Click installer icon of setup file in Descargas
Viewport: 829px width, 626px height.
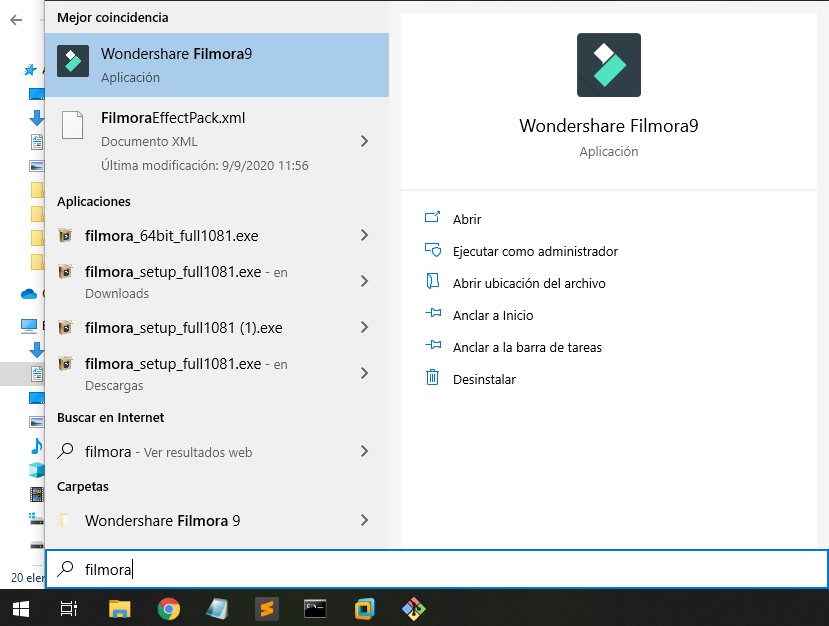tap(65, 364)
